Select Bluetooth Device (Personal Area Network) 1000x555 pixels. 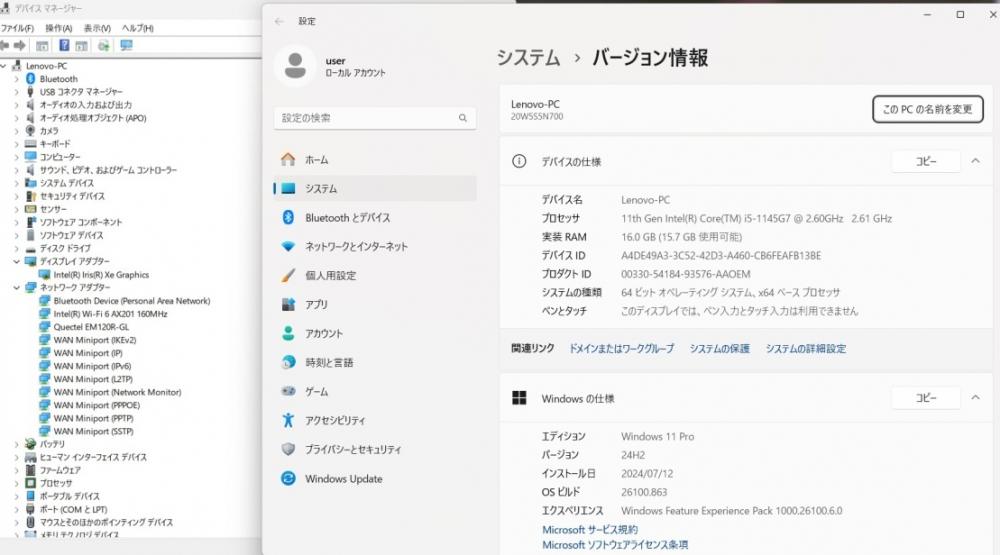tap(131, 300)
